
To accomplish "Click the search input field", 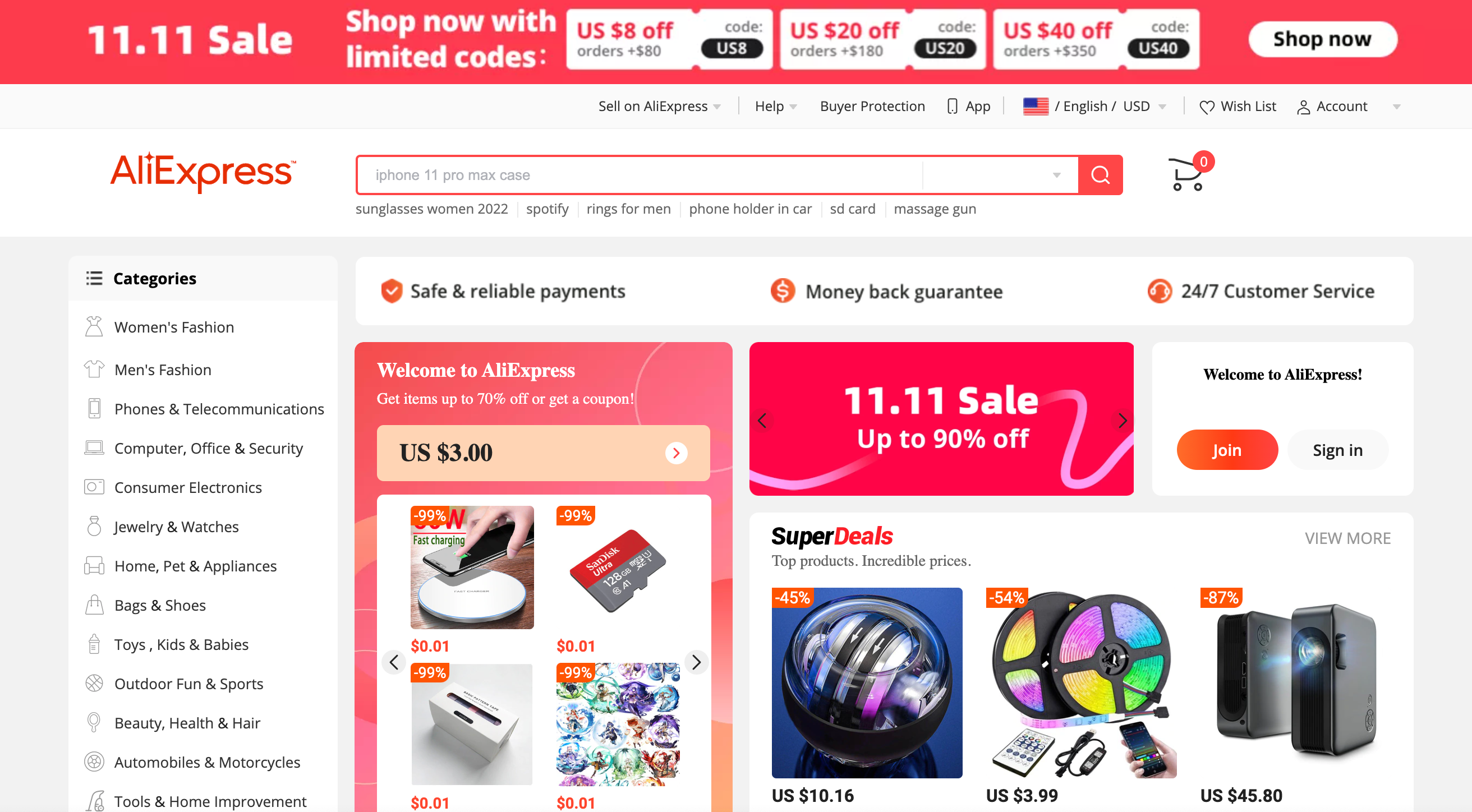I will point(640,175).
